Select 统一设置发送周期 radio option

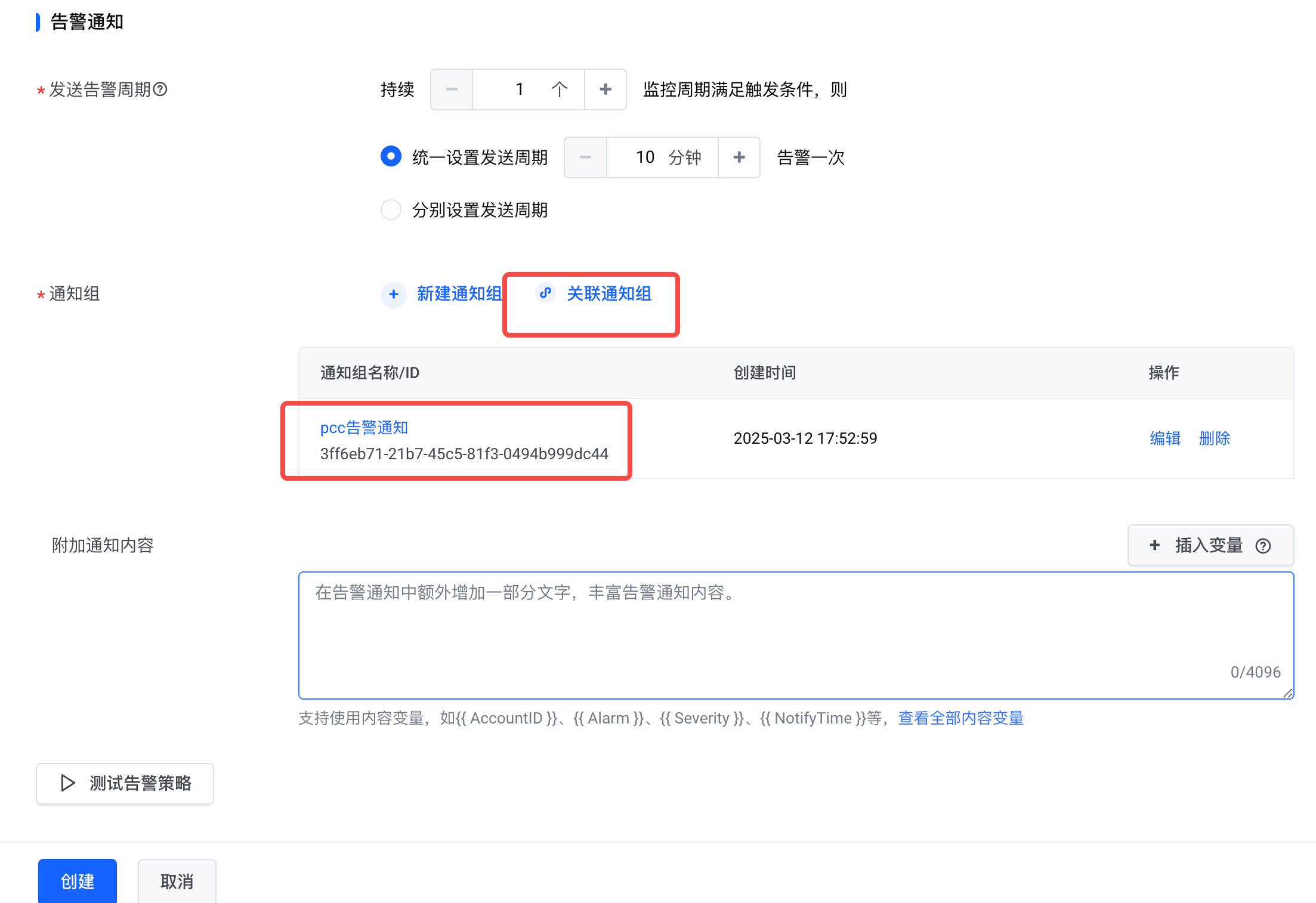pyautogui.click(x=391, y=157)
